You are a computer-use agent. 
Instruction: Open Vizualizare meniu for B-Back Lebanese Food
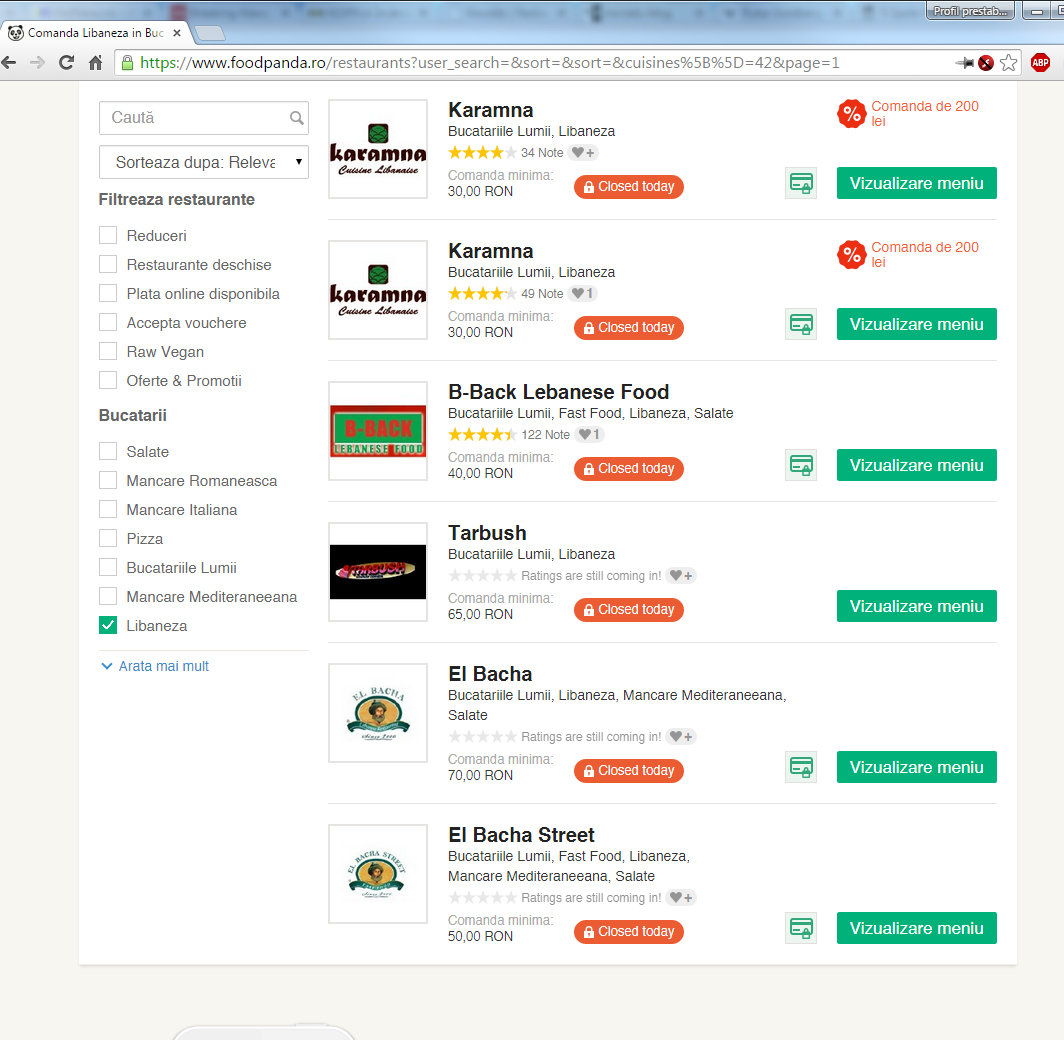917,465
